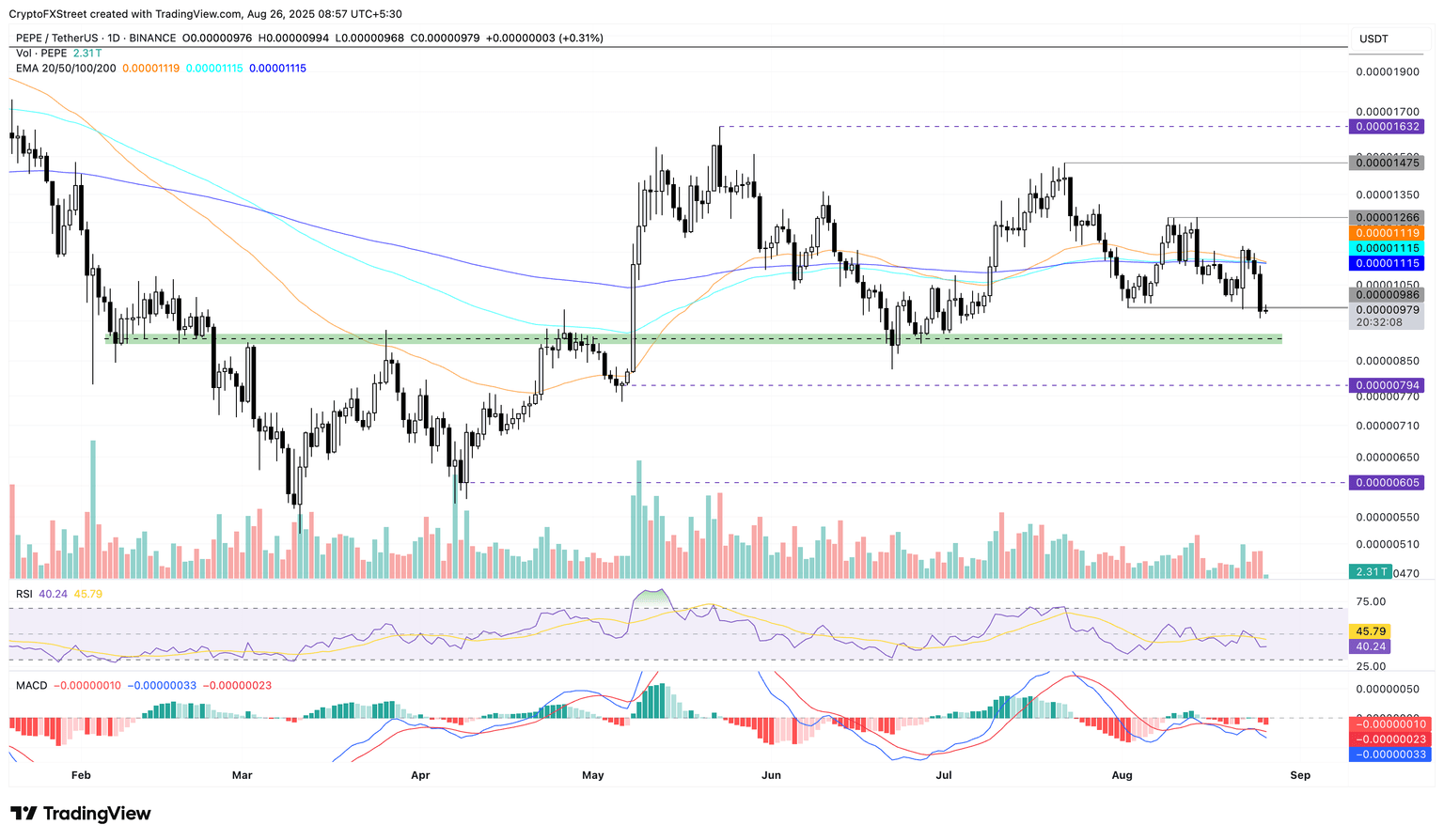Select the 0.00000605 support level label

(x=1386, y=482)
